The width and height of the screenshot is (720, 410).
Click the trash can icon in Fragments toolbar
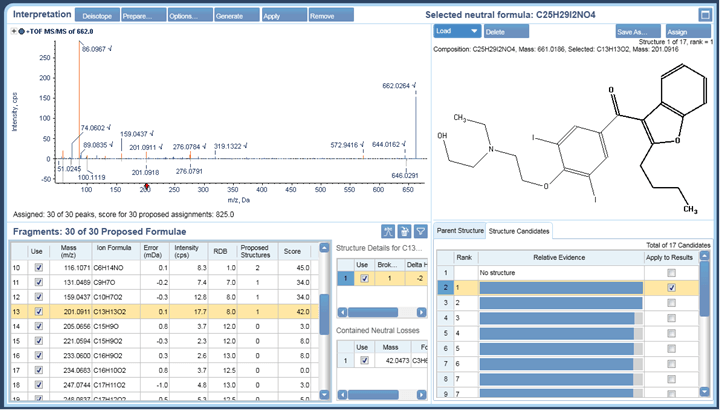coord(404,232)
